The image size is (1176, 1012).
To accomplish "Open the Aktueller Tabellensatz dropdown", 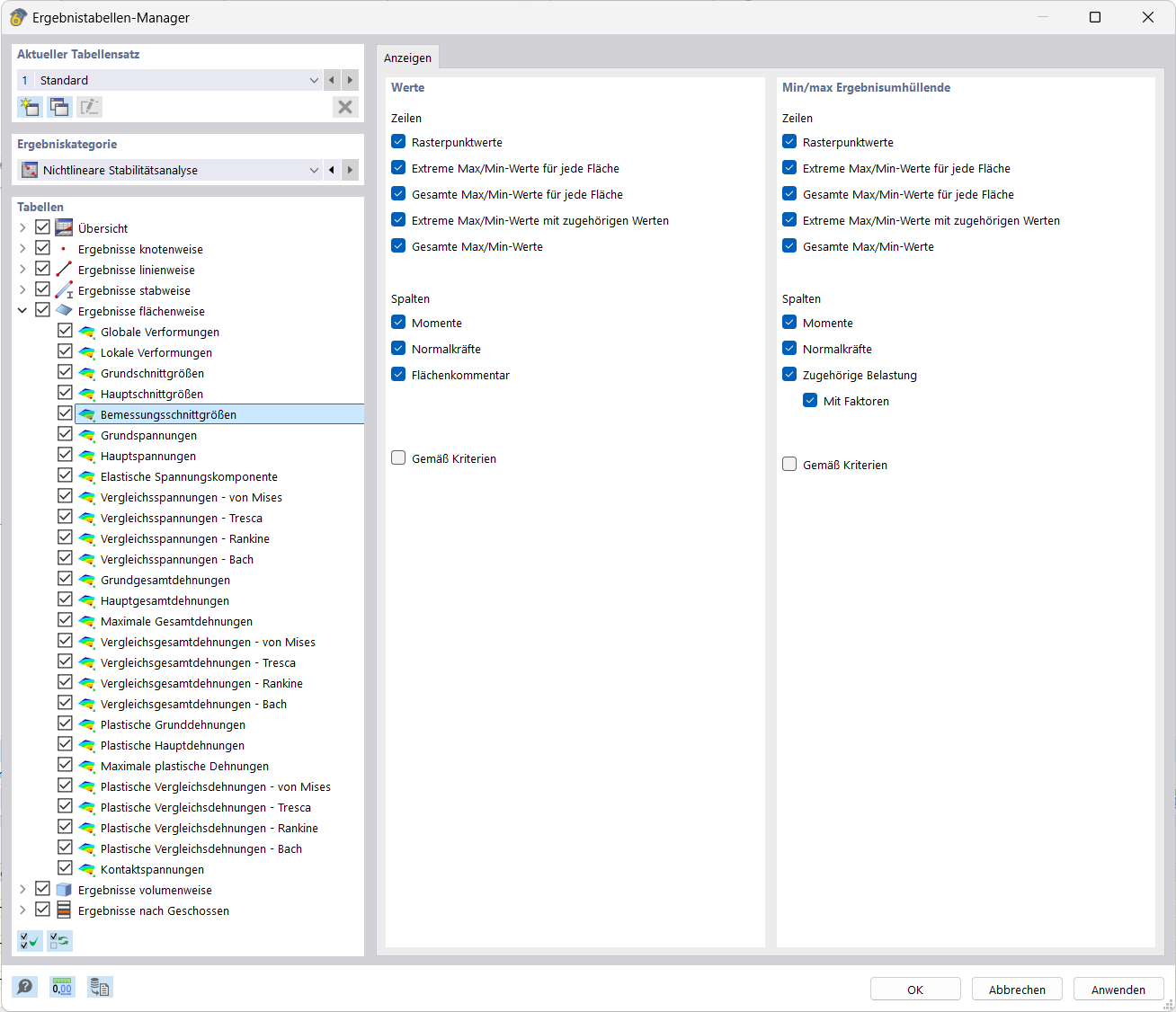I will click(314, 80).
